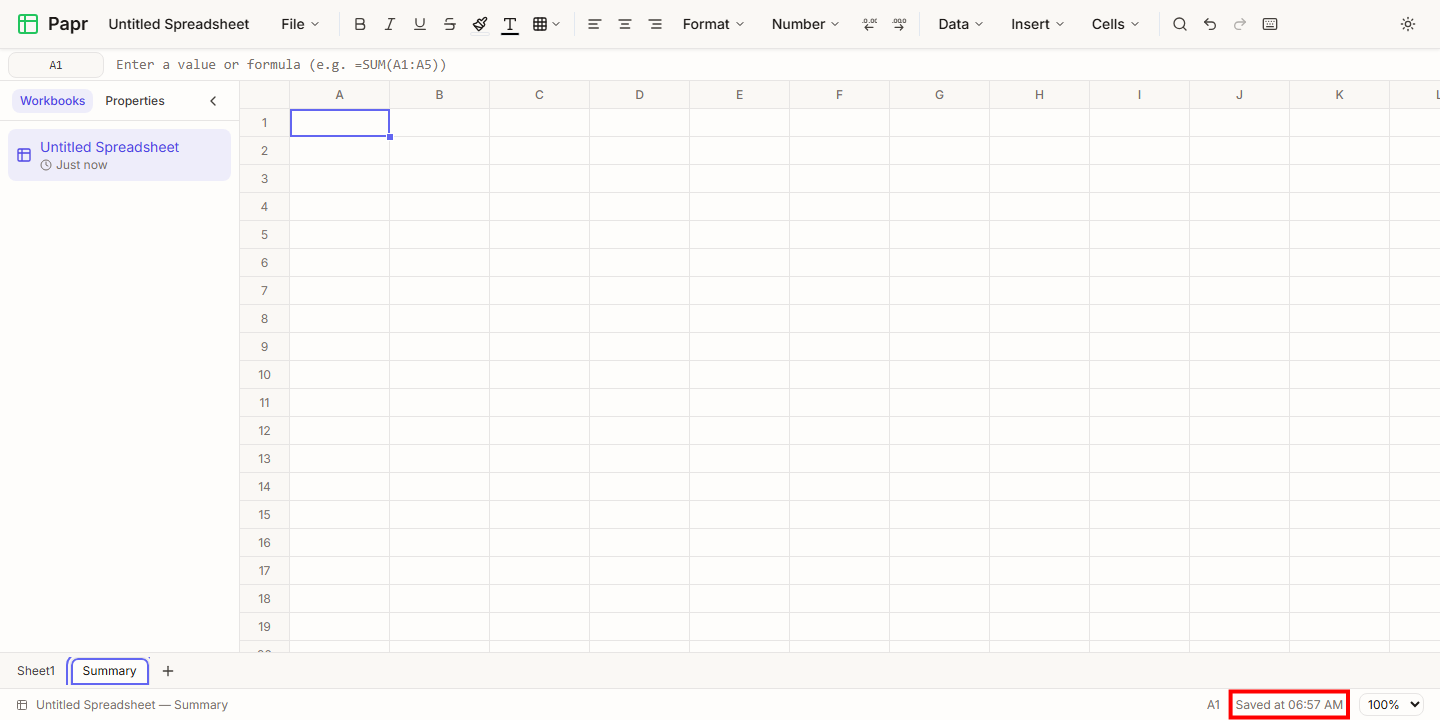Open the Cells menu

1115,24
